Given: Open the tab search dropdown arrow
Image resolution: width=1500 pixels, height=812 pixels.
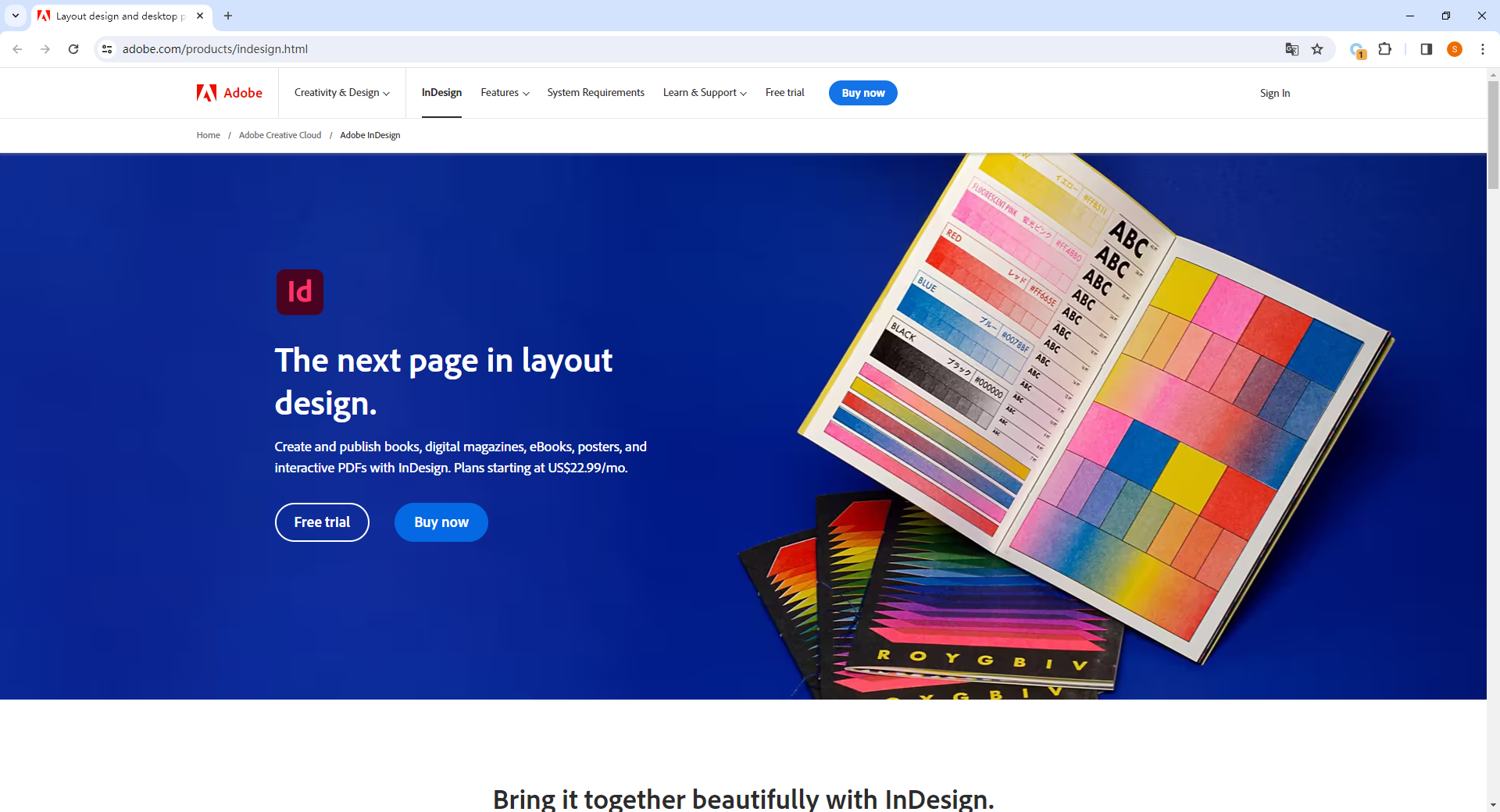Looking at the screenshot, I should tap(16, 16).
